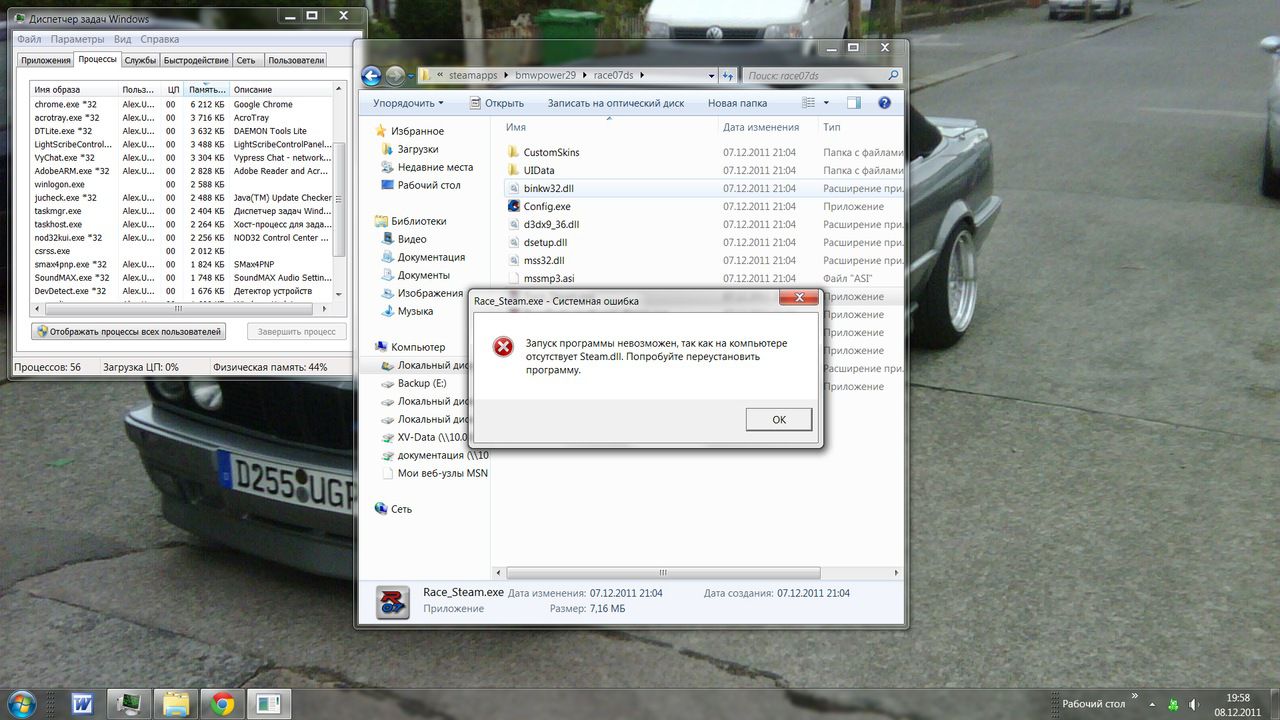Select mss32.dll file

tap(544, 260)
